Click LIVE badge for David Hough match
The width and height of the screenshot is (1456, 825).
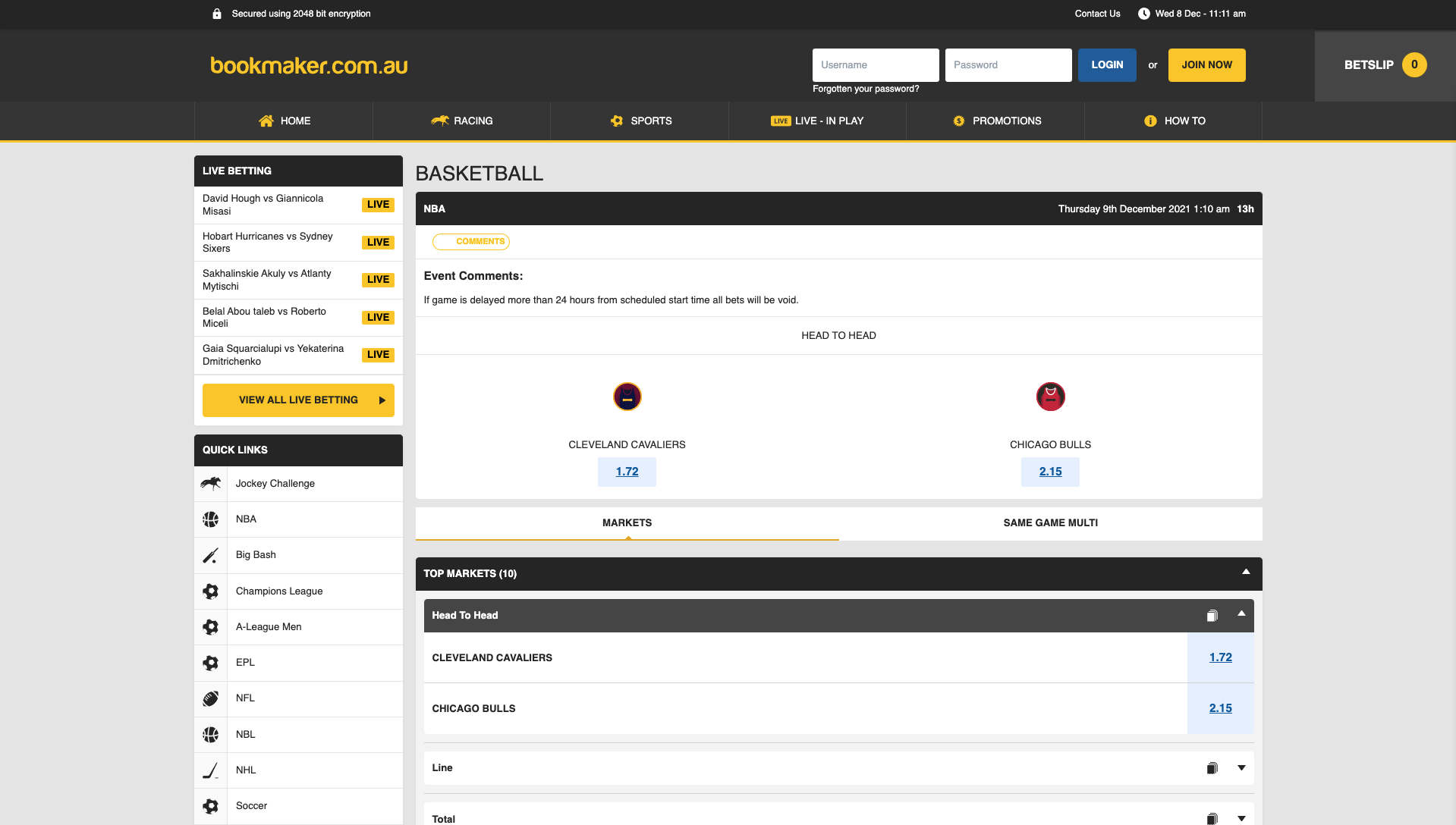point(378,205)
